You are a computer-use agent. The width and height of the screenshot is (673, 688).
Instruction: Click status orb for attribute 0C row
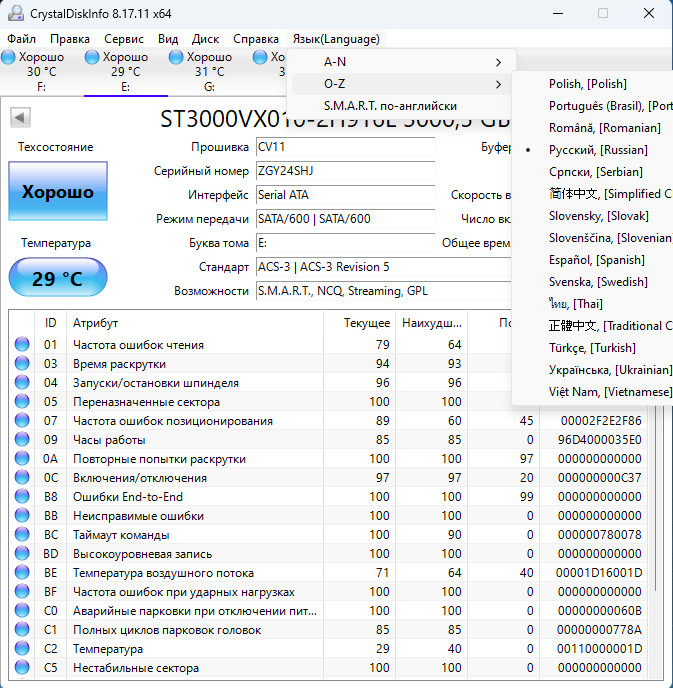[22, 477]
